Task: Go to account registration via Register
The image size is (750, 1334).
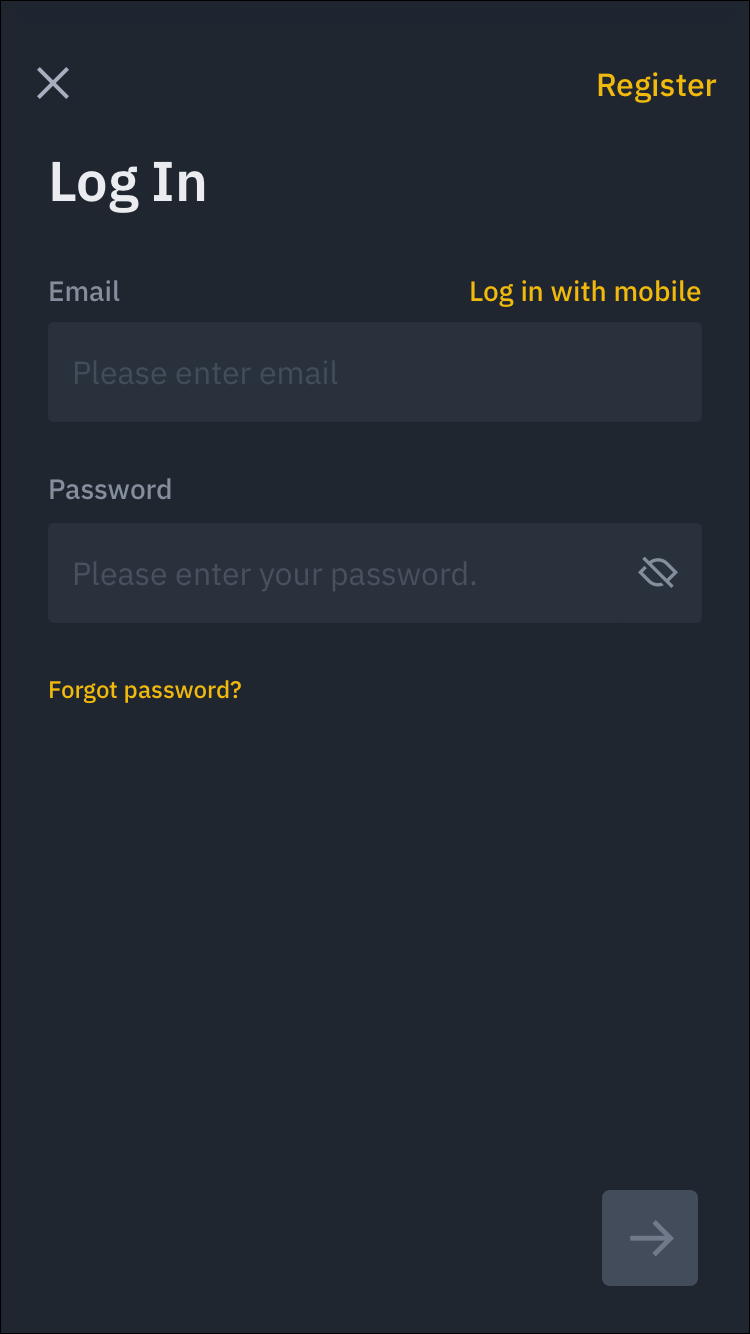Action: (656, 85)
